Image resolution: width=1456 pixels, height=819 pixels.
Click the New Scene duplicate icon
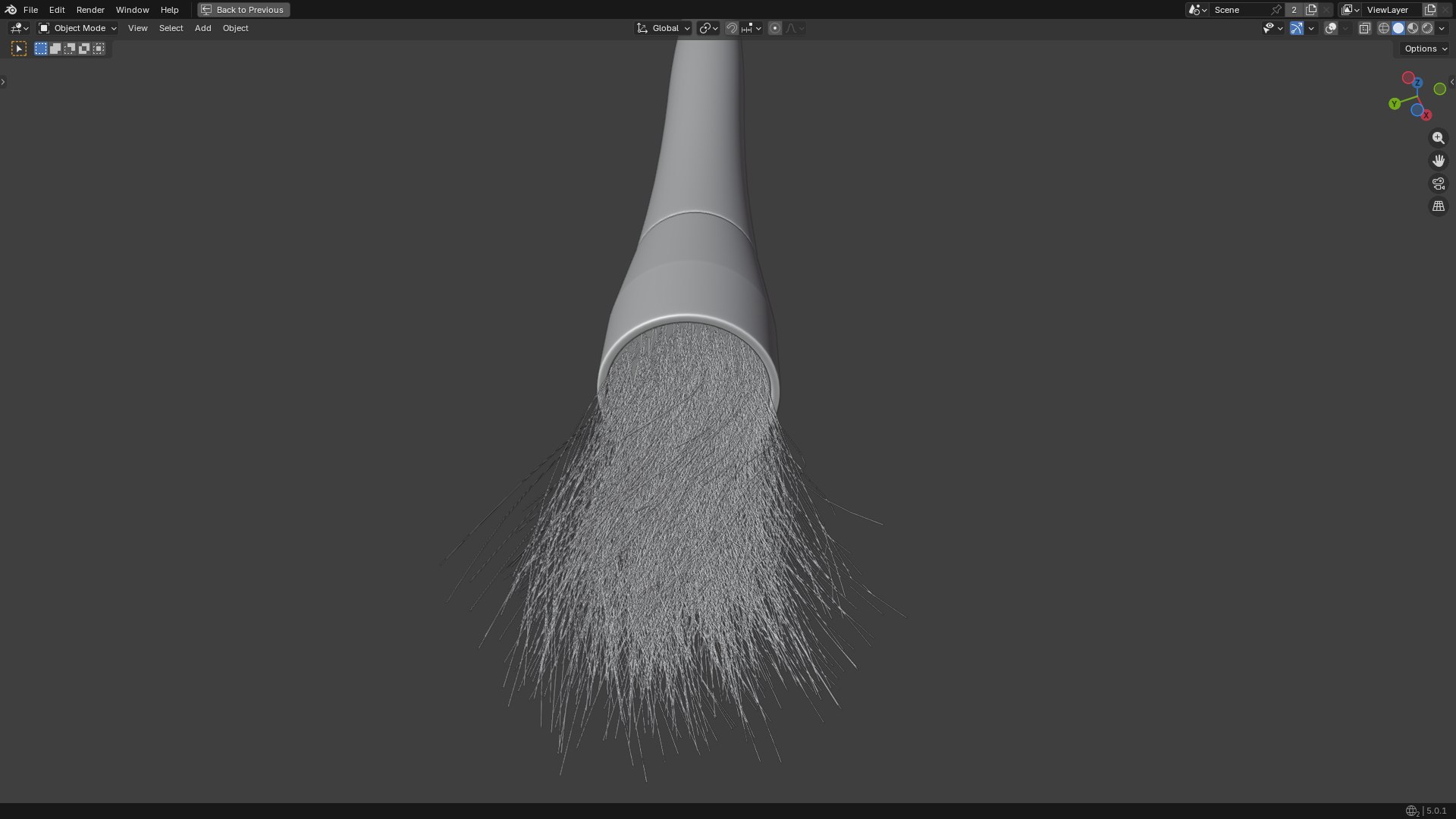coord(1311,10)
